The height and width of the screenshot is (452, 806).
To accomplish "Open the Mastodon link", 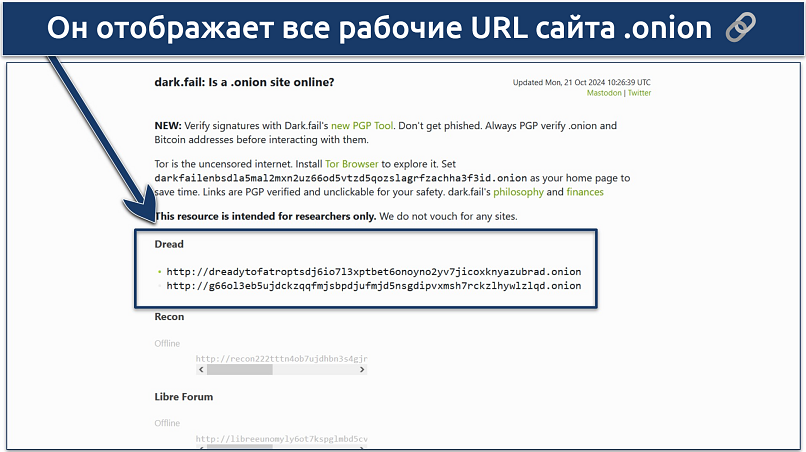I will coord(604,93).
